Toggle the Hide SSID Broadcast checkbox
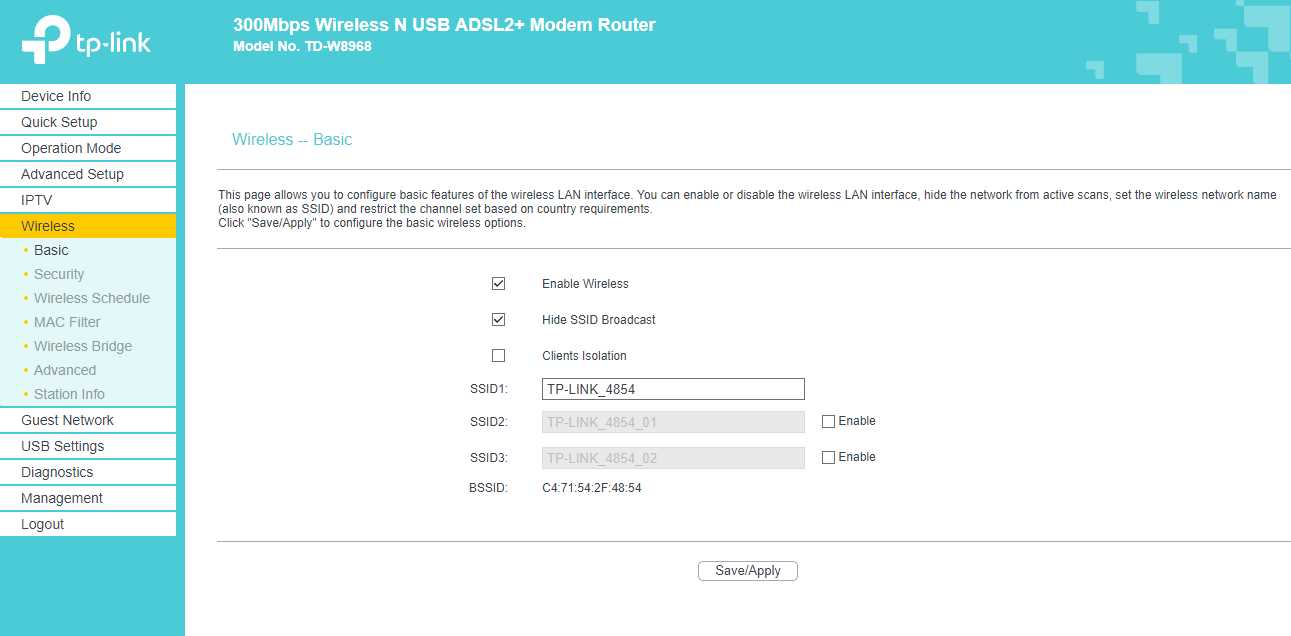The image size is (1291, 636). (x=498, y=320)
